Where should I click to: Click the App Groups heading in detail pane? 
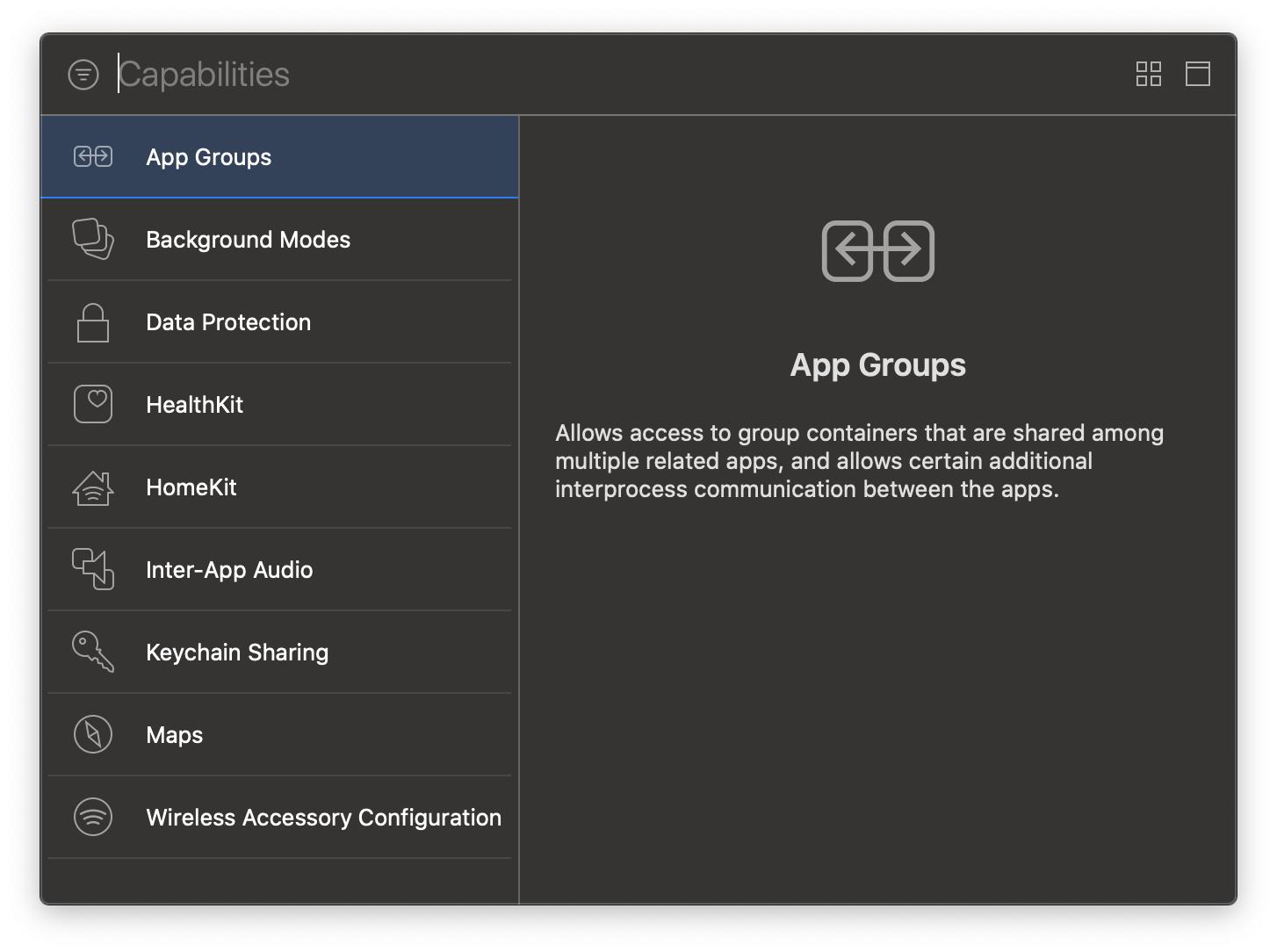pos(878,364)
